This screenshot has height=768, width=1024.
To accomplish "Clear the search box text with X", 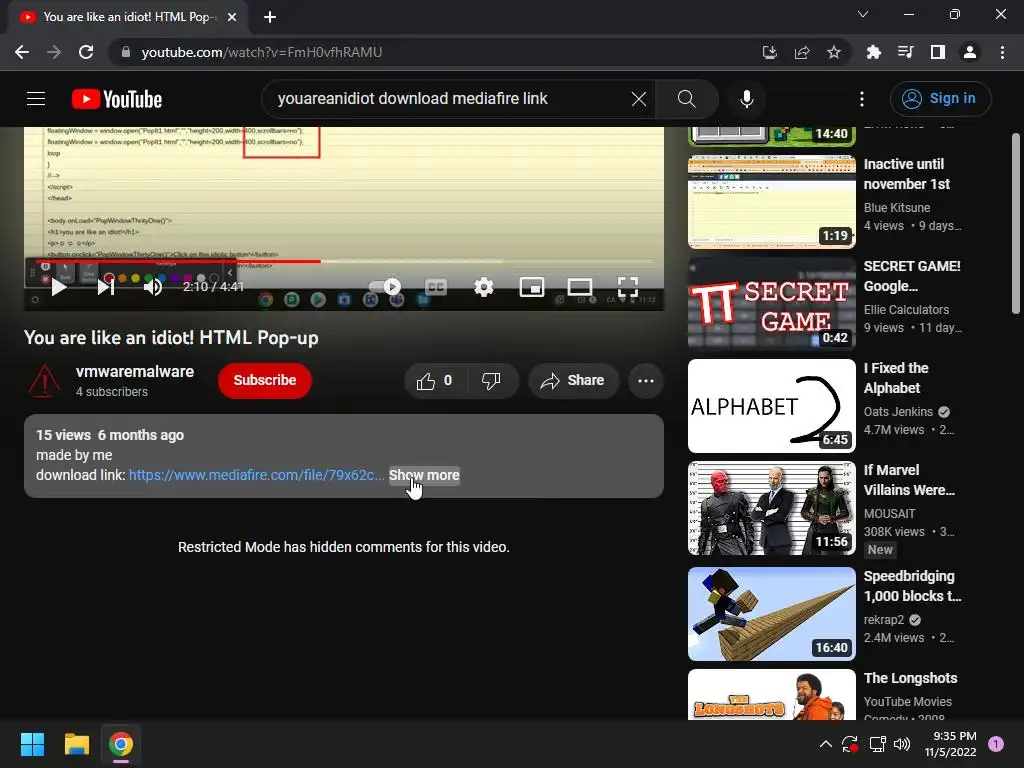I will coord(639,99).
